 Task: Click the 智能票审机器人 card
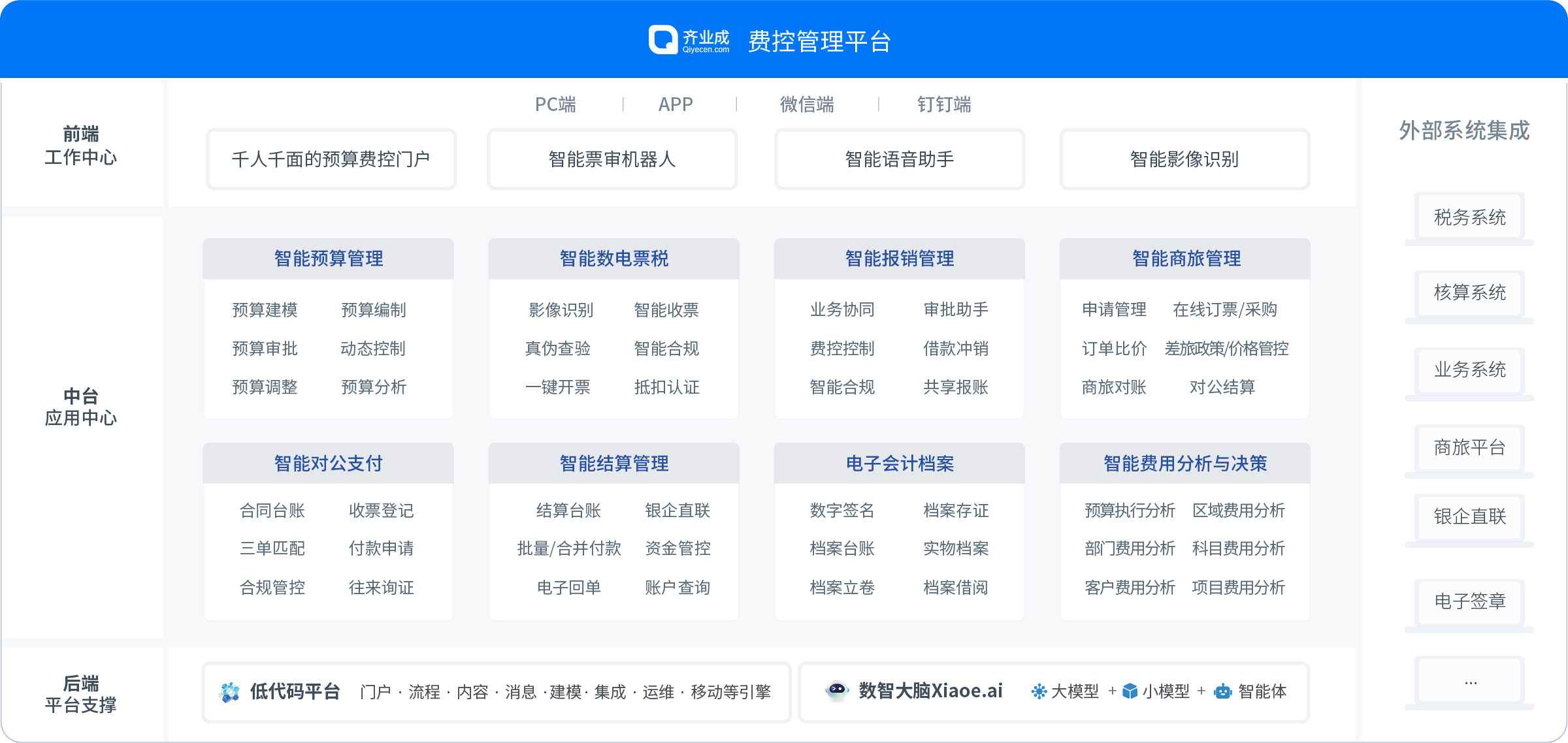point(612,159)
